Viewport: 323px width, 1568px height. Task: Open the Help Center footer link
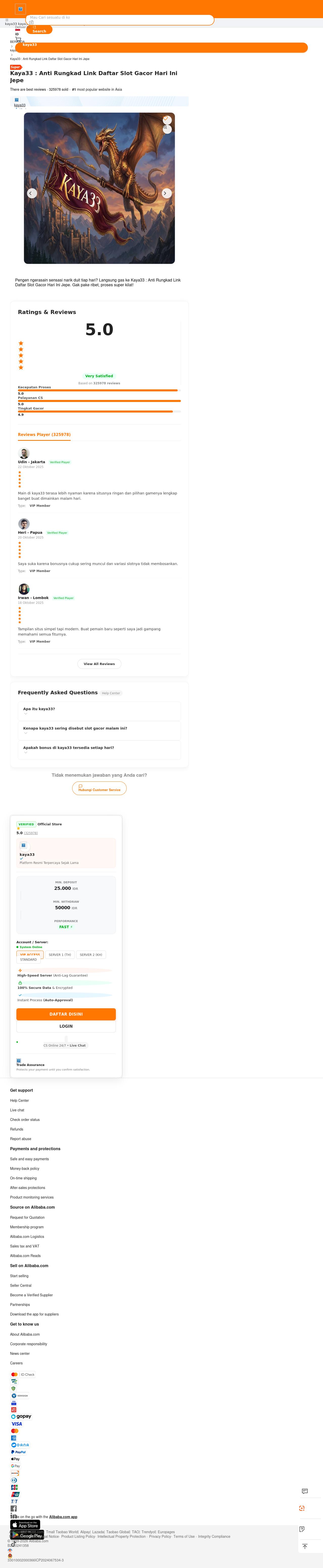(19, 1101)
